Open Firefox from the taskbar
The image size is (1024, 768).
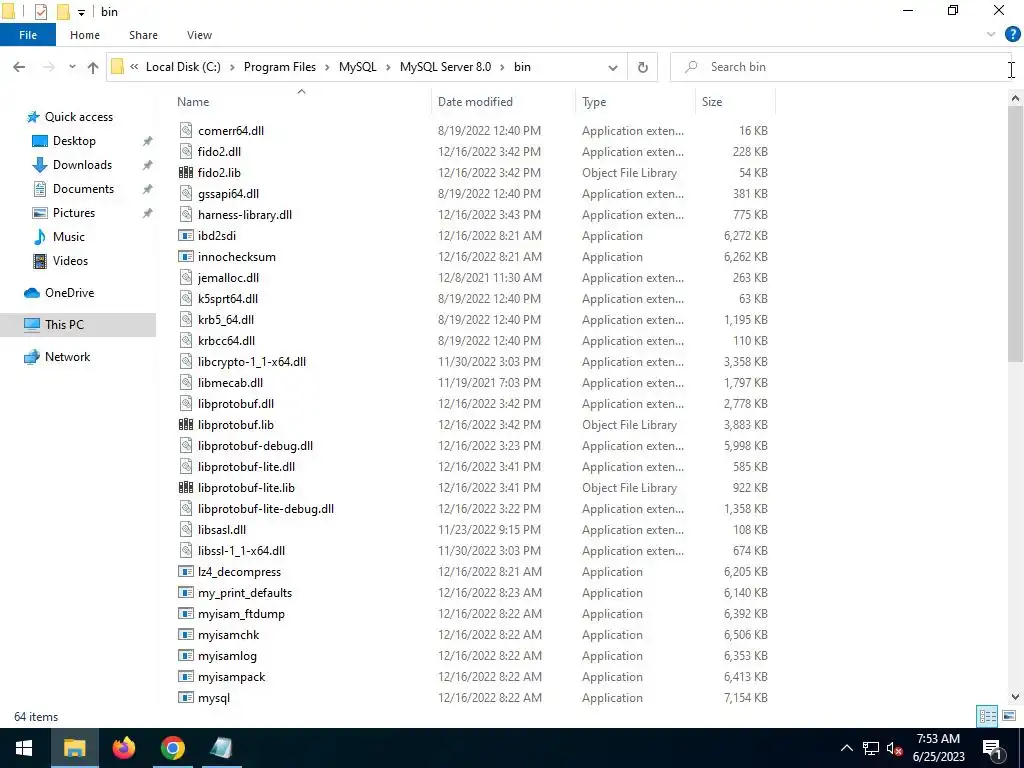123,748
